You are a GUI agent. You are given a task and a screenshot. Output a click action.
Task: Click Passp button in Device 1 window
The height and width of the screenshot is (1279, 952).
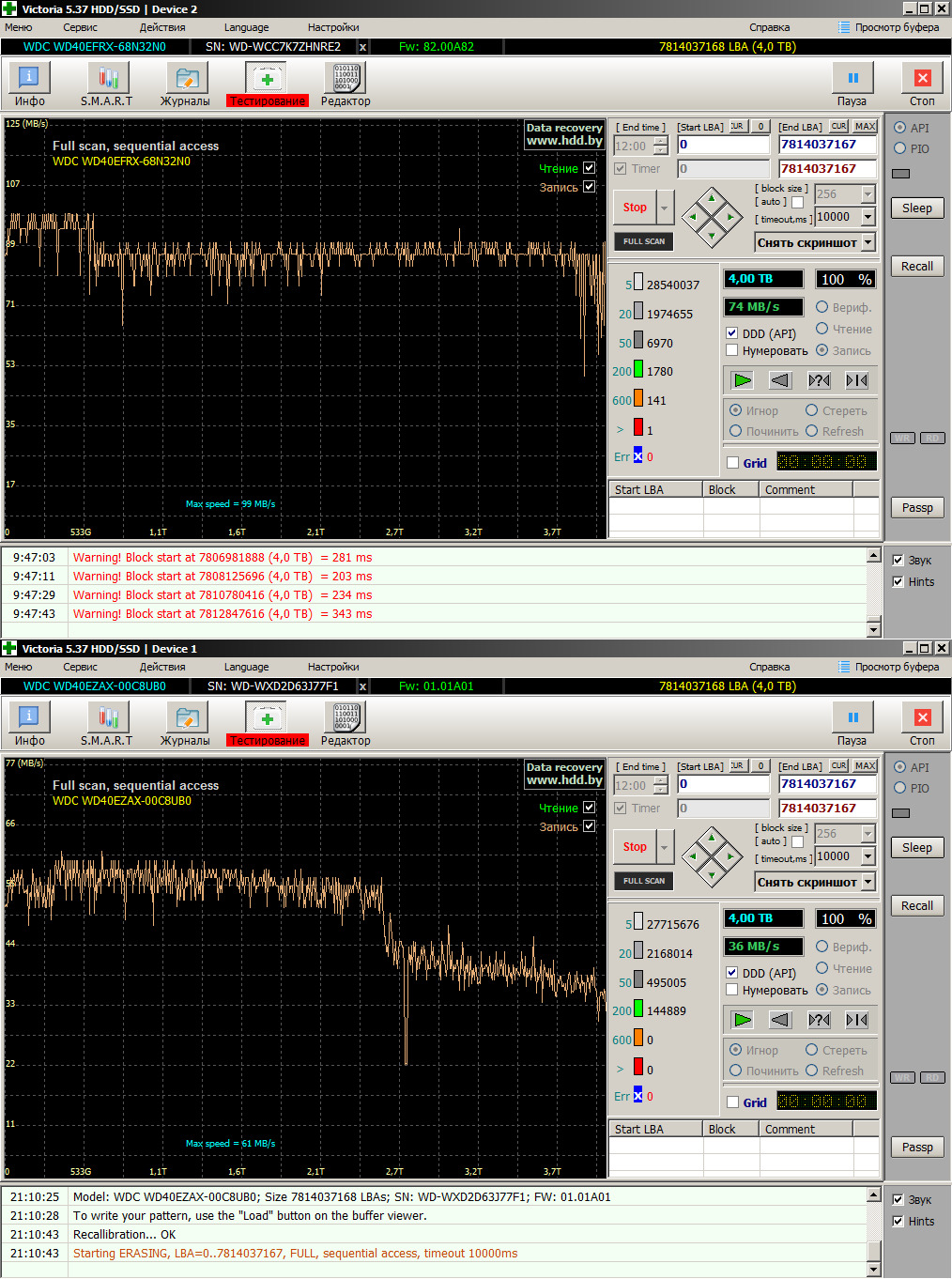click(x=917, y=1148)
